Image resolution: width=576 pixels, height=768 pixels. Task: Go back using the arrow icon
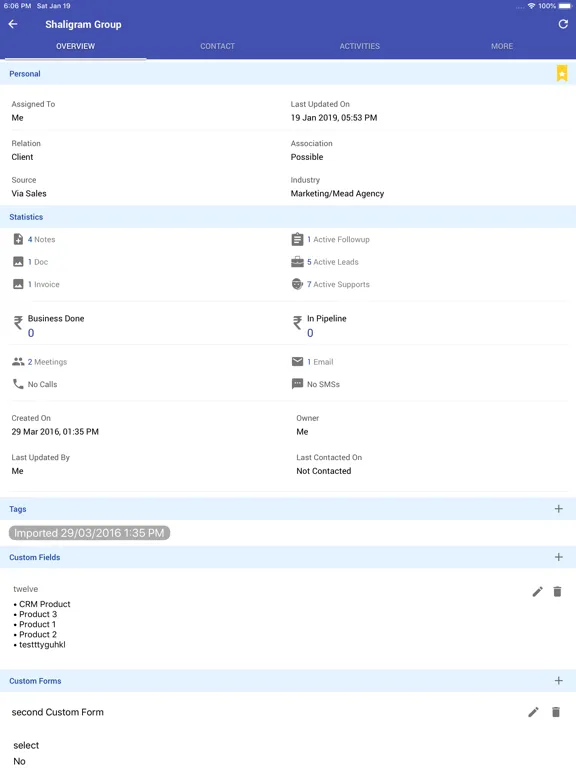[13, 24]
